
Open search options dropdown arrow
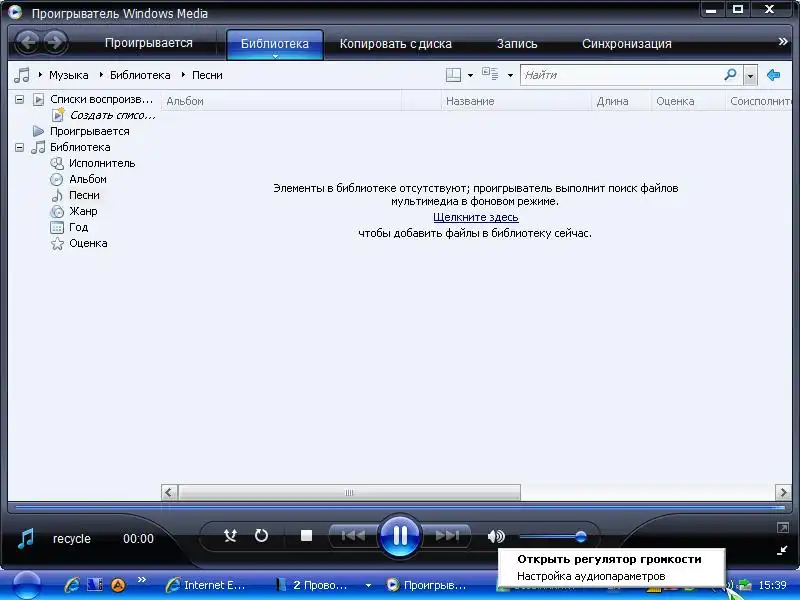[x=750, y=76]
